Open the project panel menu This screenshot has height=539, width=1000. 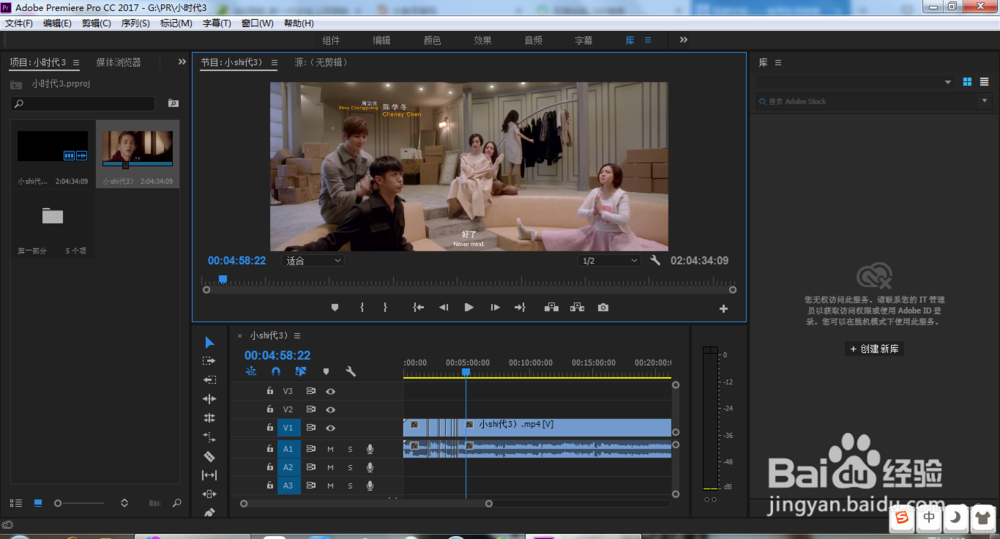point(76,63)
